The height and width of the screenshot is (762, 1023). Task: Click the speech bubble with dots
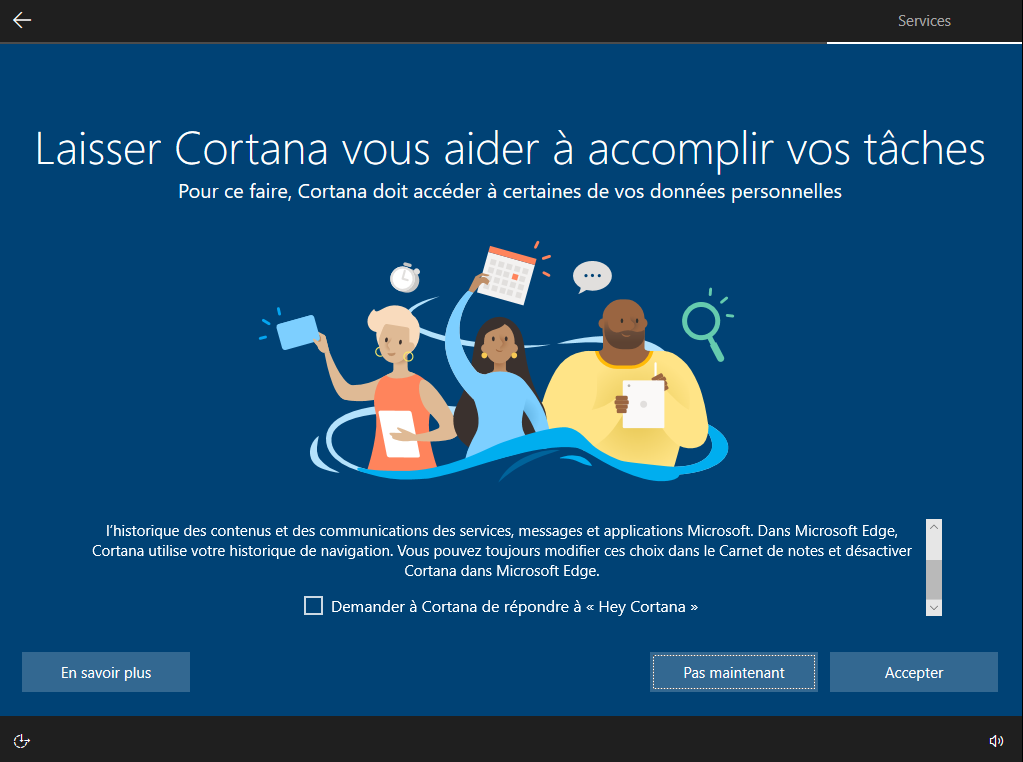pos(592,277)
